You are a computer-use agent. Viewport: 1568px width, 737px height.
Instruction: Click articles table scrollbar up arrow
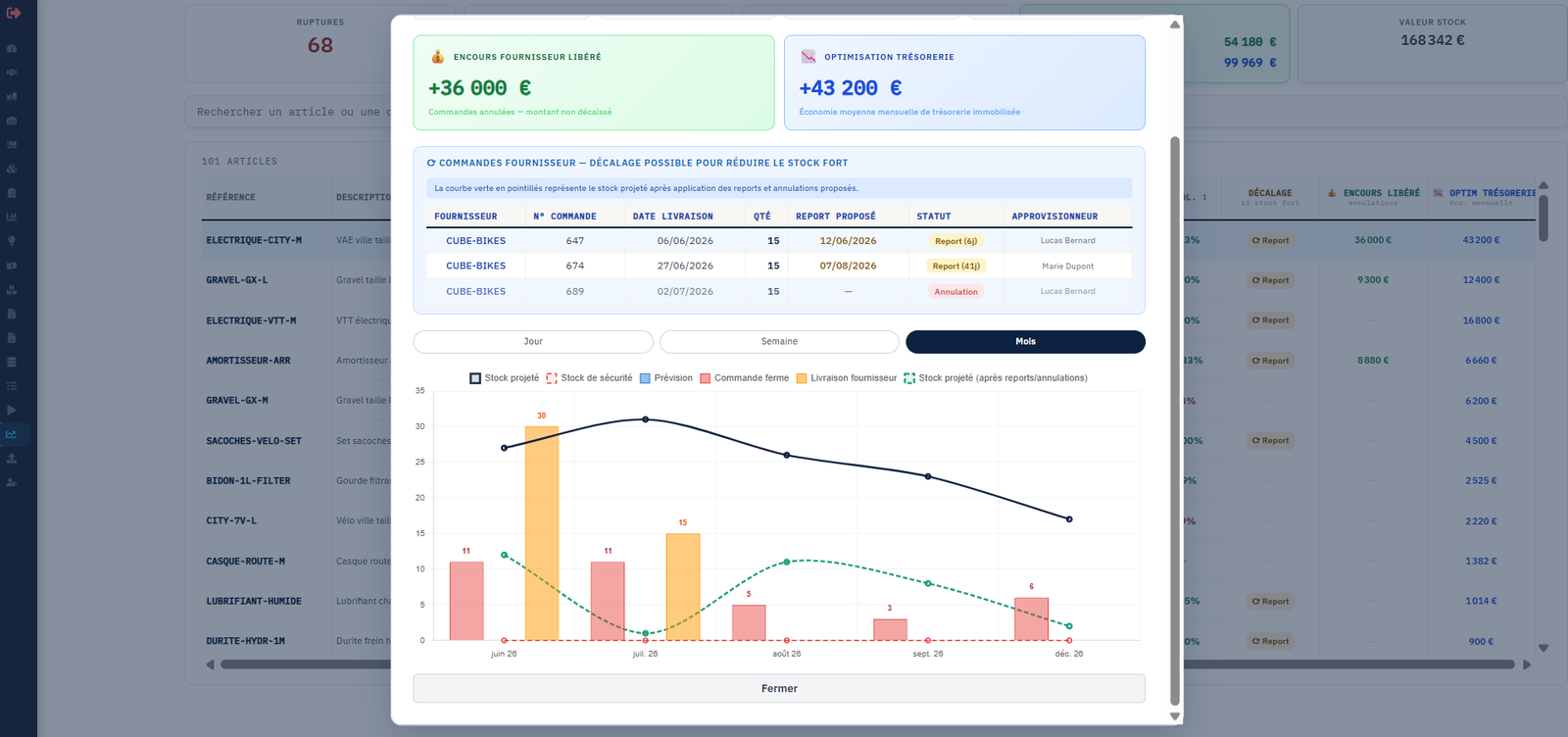pos(1543,185)
